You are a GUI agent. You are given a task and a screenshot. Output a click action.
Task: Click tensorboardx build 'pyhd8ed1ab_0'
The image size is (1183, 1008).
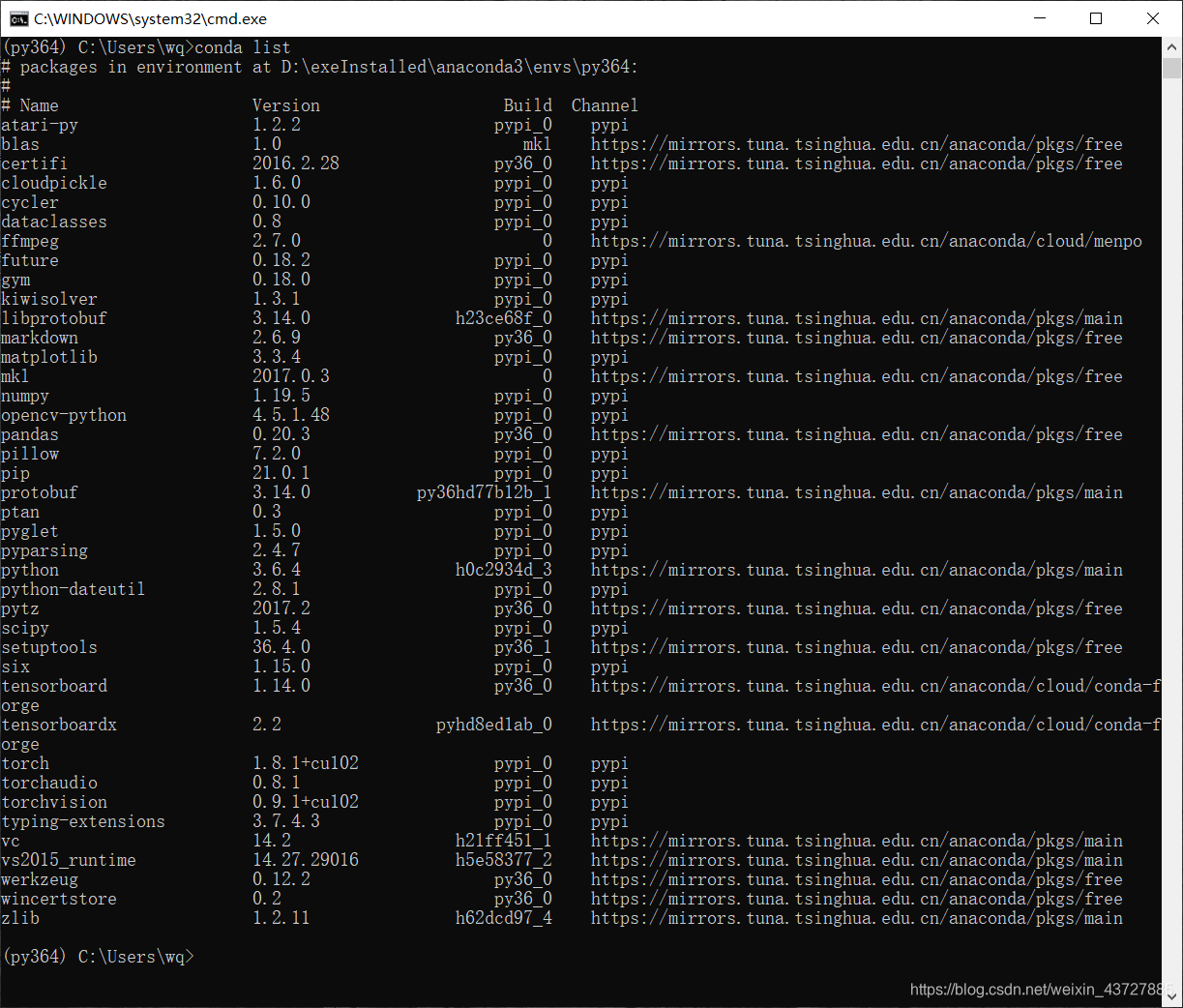[494, 725]
